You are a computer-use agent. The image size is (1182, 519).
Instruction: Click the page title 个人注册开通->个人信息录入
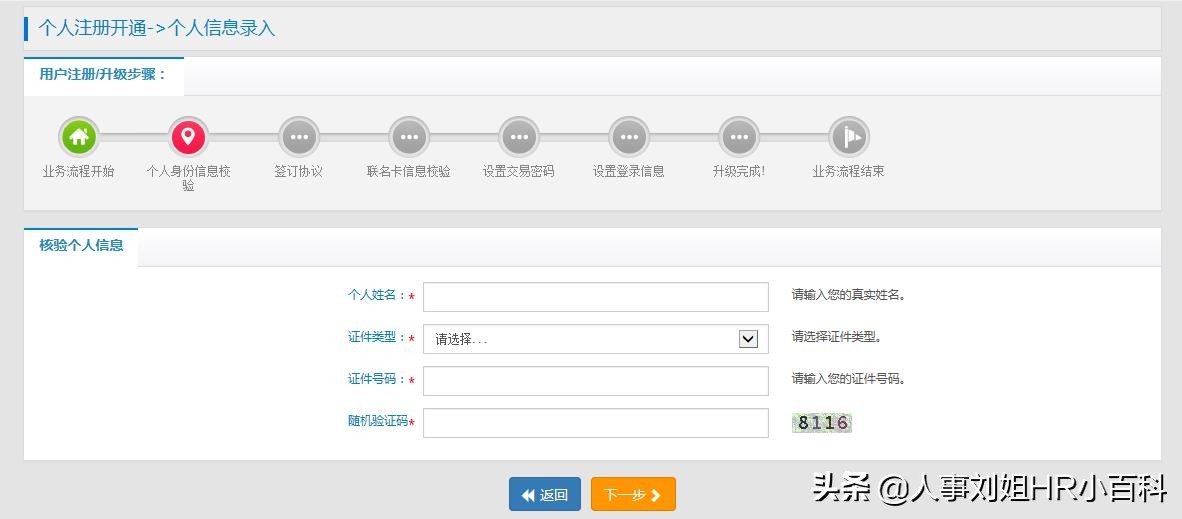[157, 29]
